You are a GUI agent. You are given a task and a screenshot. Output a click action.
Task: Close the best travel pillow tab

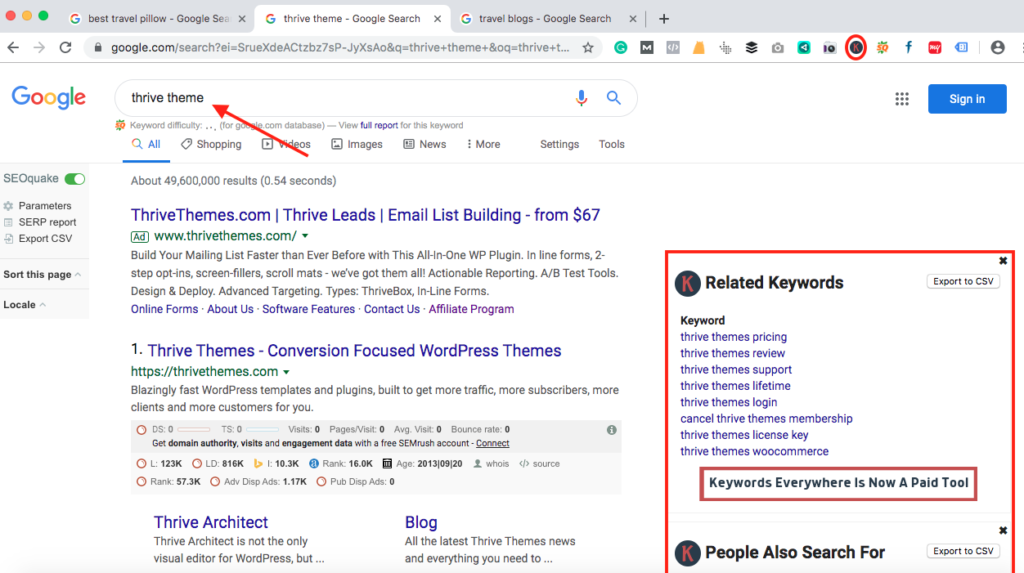(242, 19)
